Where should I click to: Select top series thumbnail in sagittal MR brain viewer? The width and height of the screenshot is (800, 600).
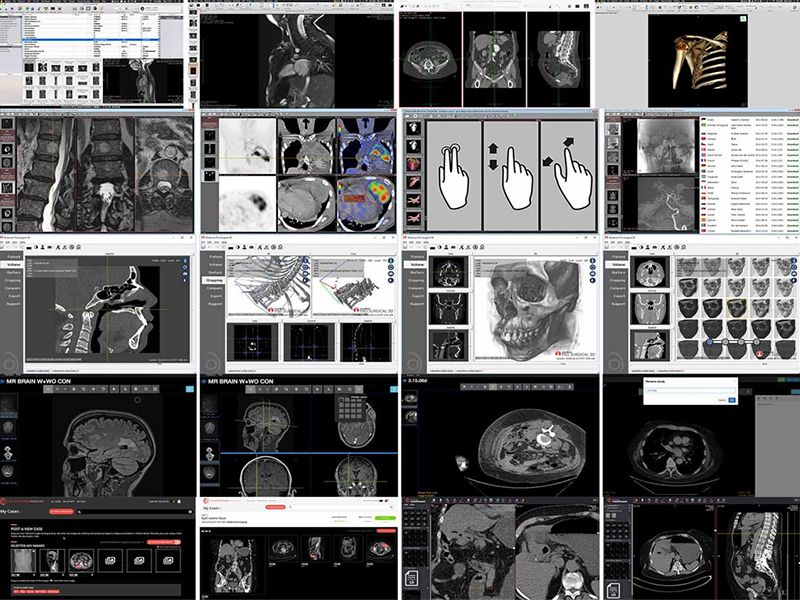tap(9, 405)
